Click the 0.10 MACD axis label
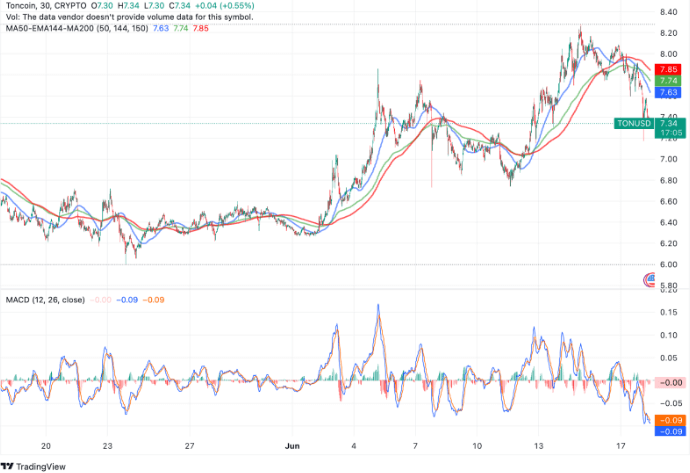This screenshot has width=690, height=473. 668,335
